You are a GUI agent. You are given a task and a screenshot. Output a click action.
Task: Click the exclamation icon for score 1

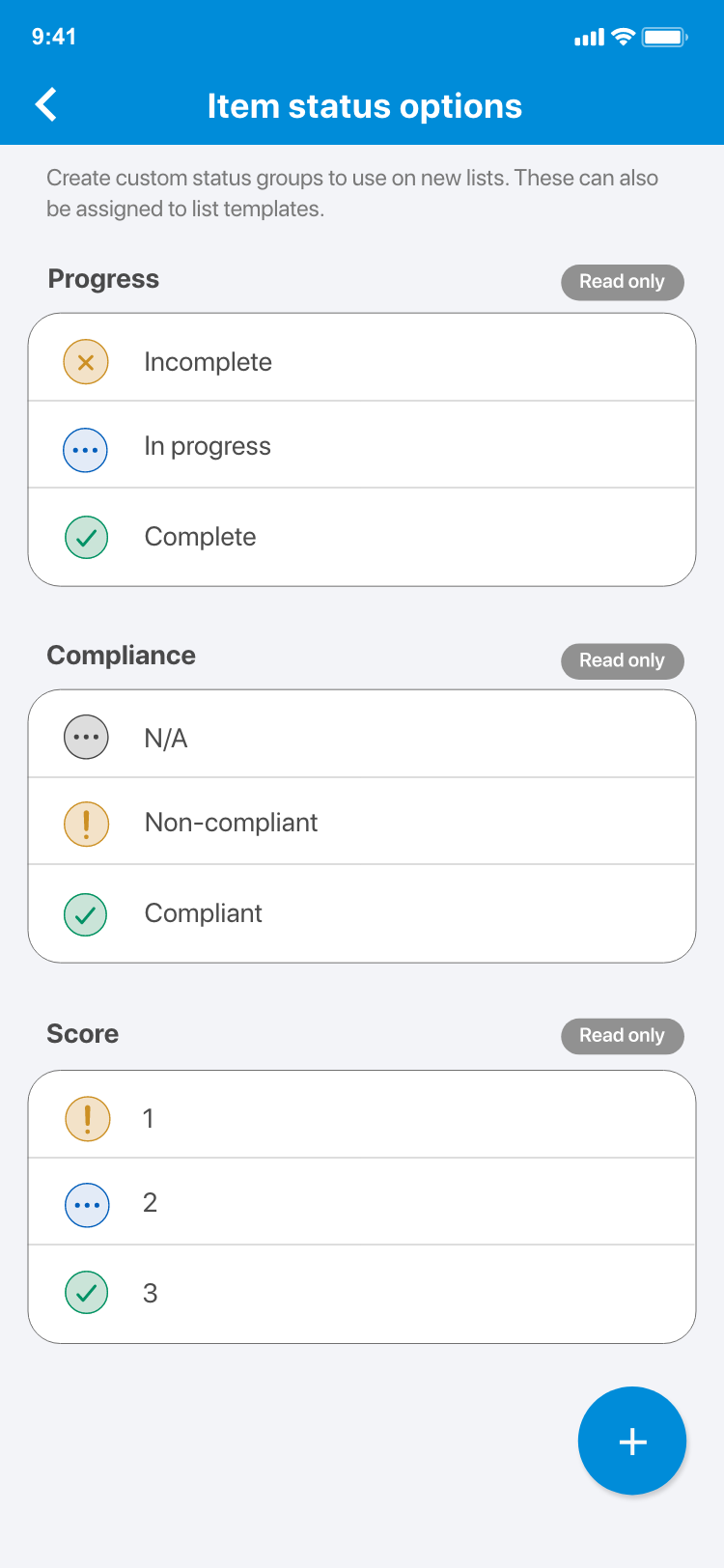(x=87, y=1118)
